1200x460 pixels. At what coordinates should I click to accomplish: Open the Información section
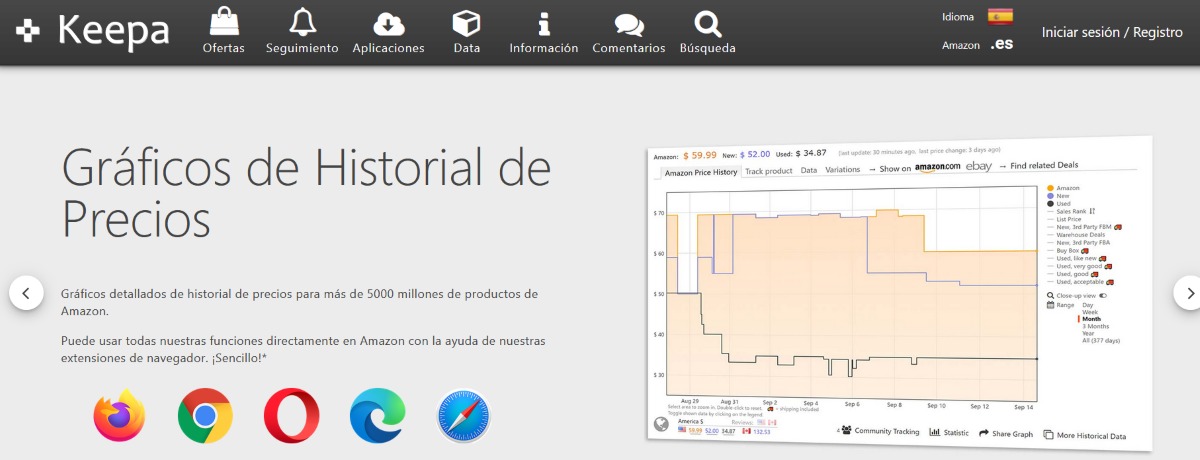543,31
